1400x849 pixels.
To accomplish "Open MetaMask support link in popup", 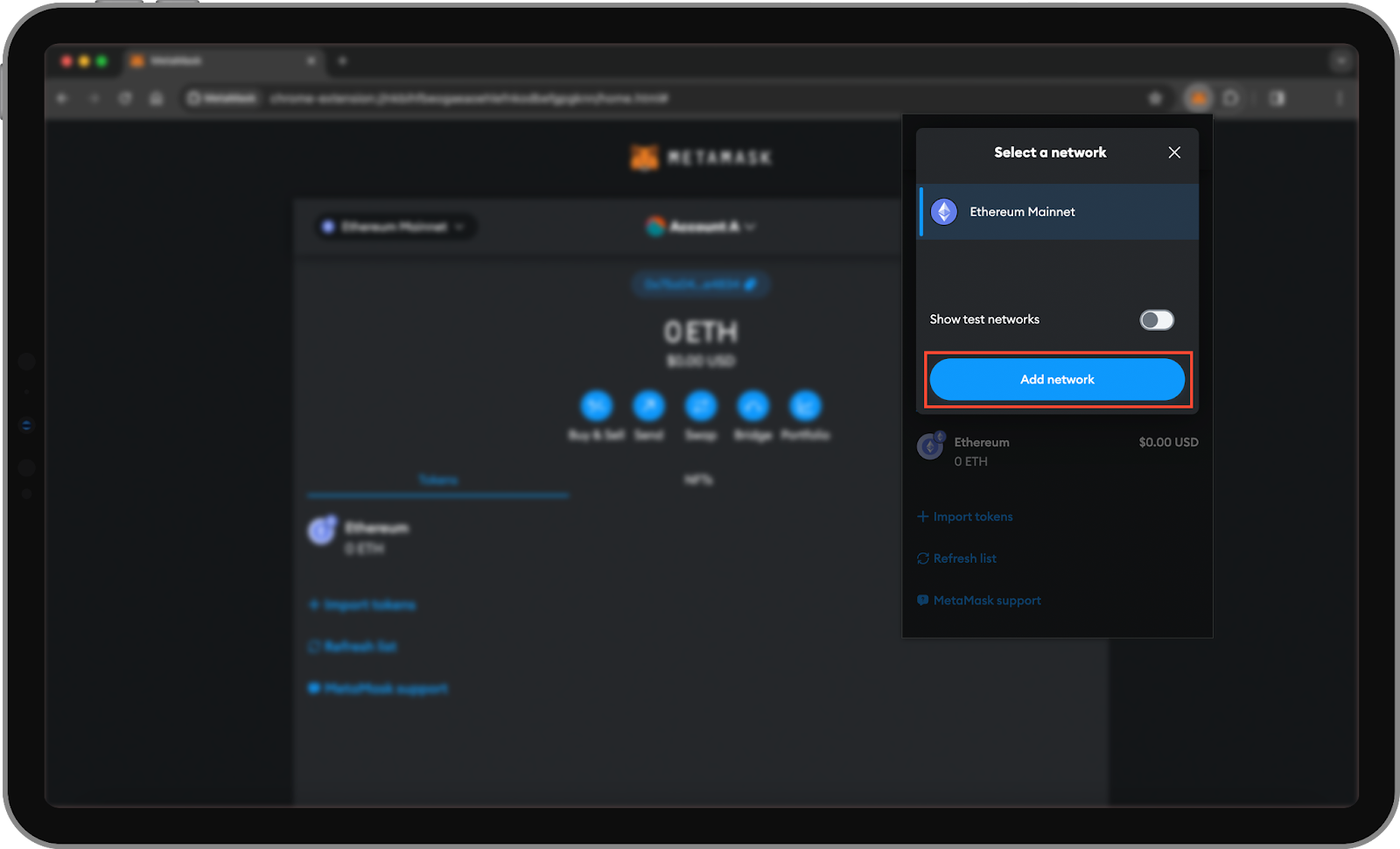I will (x=979, y=600).
